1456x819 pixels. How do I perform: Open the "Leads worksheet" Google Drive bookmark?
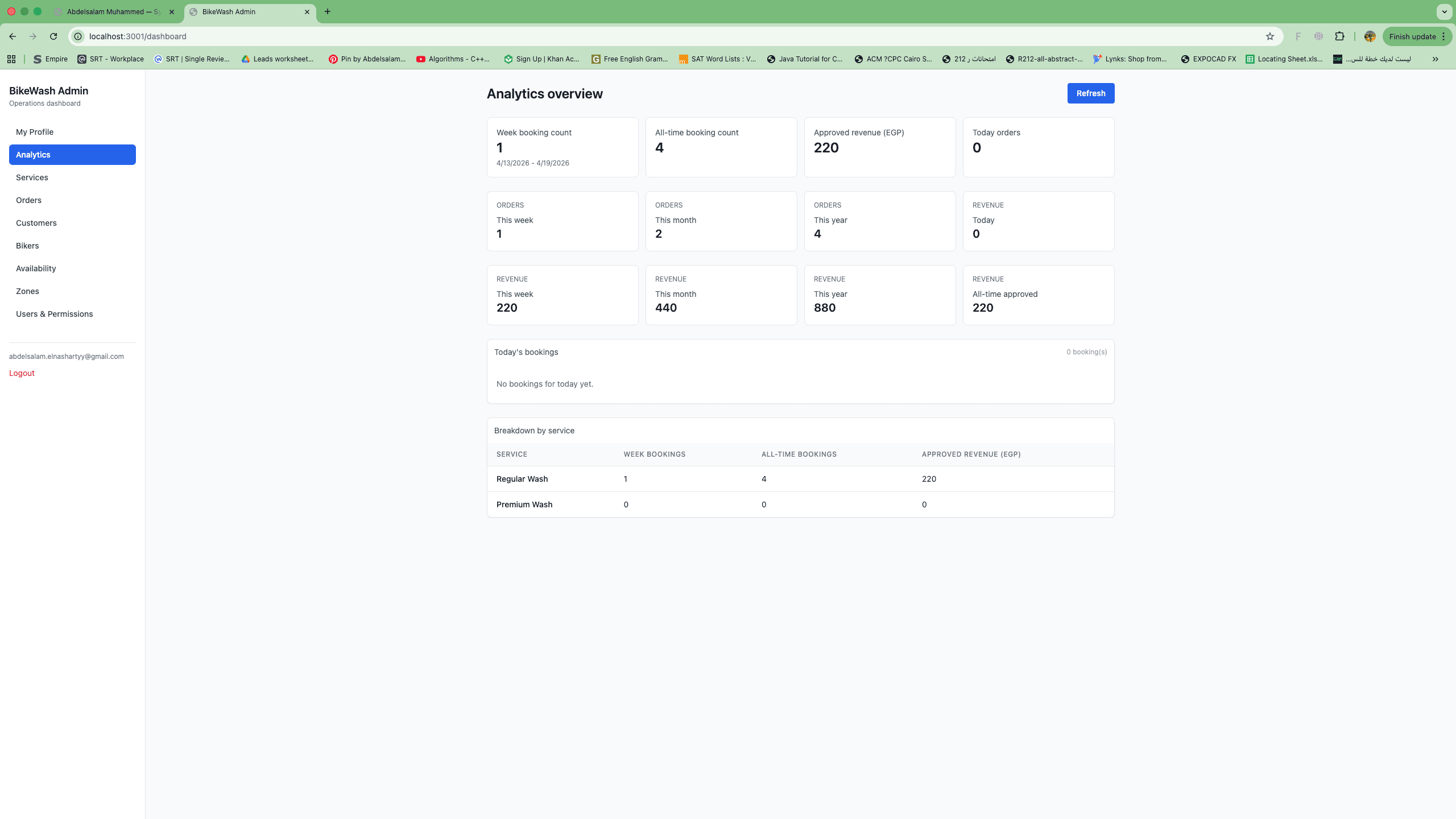(278, 59)
